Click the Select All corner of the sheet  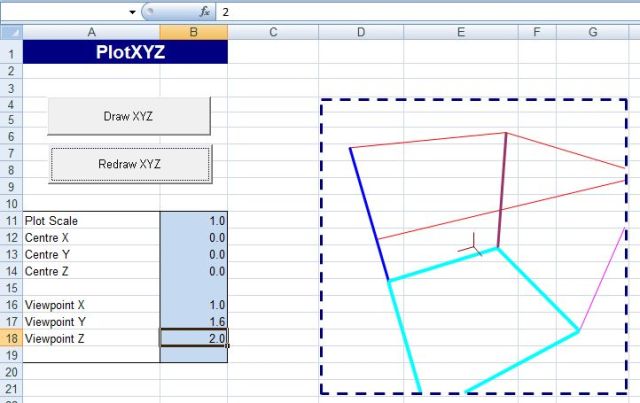[x=10, y=32]
